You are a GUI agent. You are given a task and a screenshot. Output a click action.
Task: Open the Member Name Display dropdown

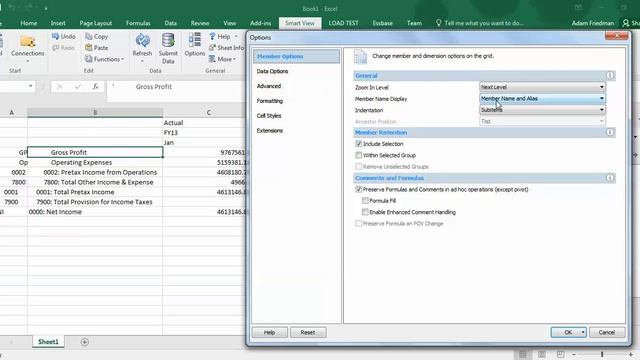(542, 98)
